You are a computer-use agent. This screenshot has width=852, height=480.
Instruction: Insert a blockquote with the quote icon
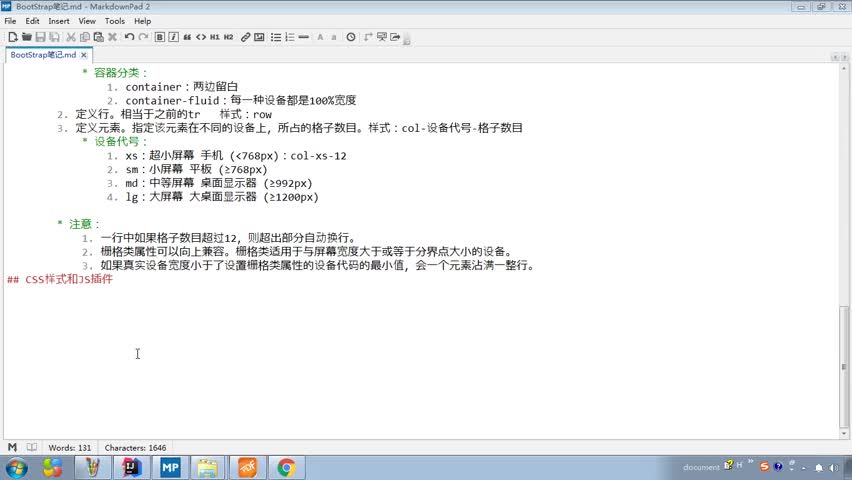coord(187,37)
